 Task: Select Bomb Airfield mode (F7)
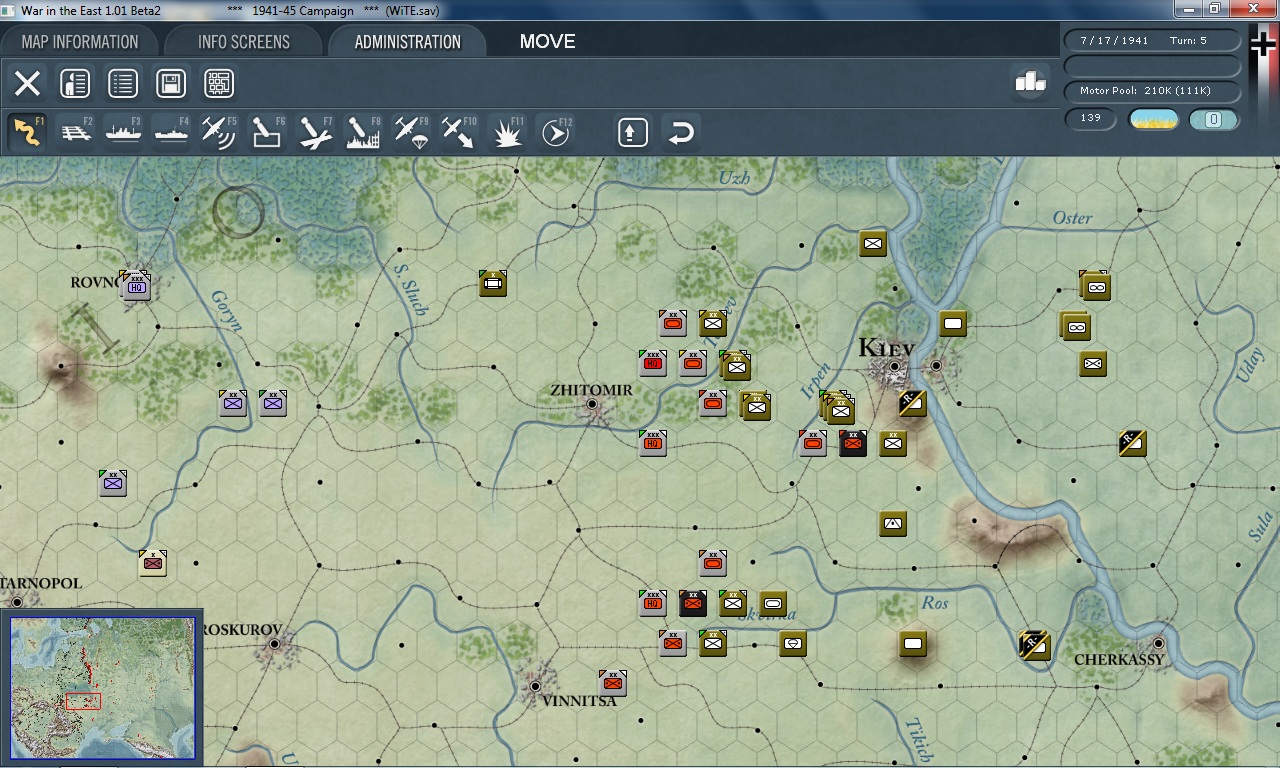pyautogui.click(x=315, y=132)
